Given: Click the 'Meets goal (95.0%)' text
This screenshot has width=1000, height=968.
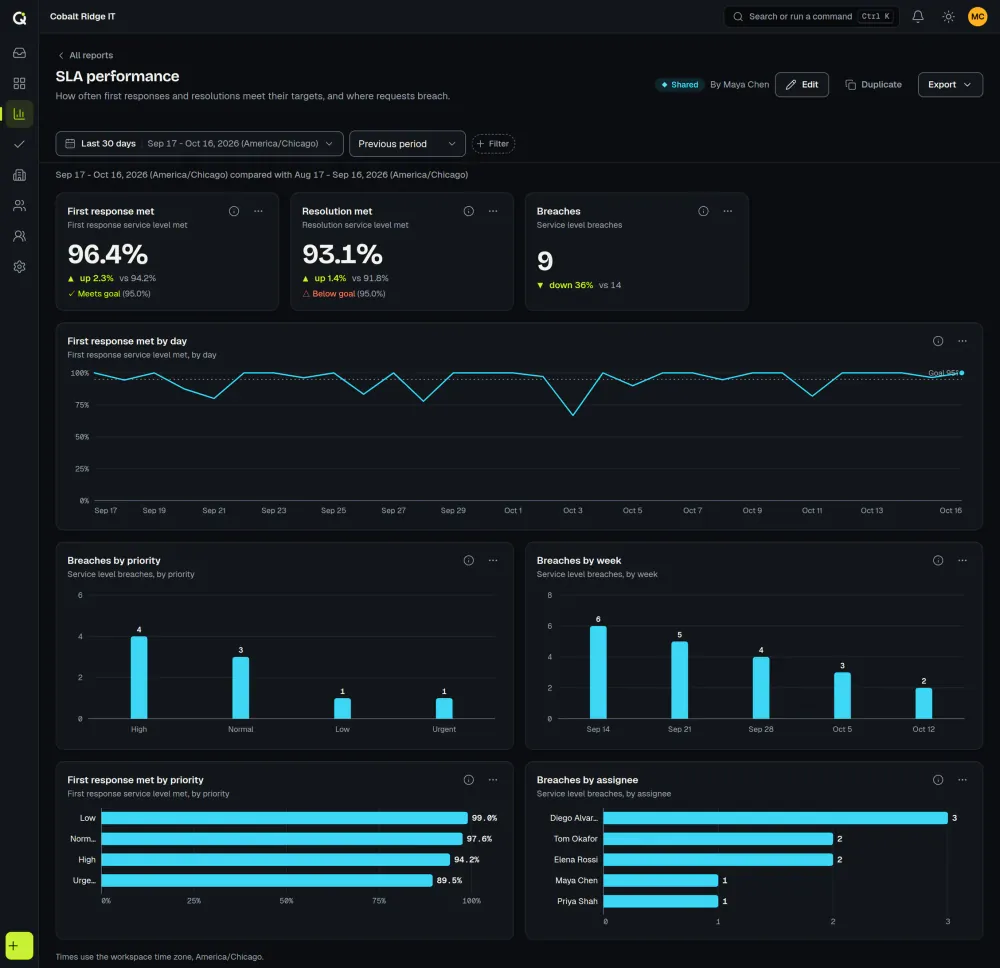Looking at the screenshot, I should click(x=110, y=294).
